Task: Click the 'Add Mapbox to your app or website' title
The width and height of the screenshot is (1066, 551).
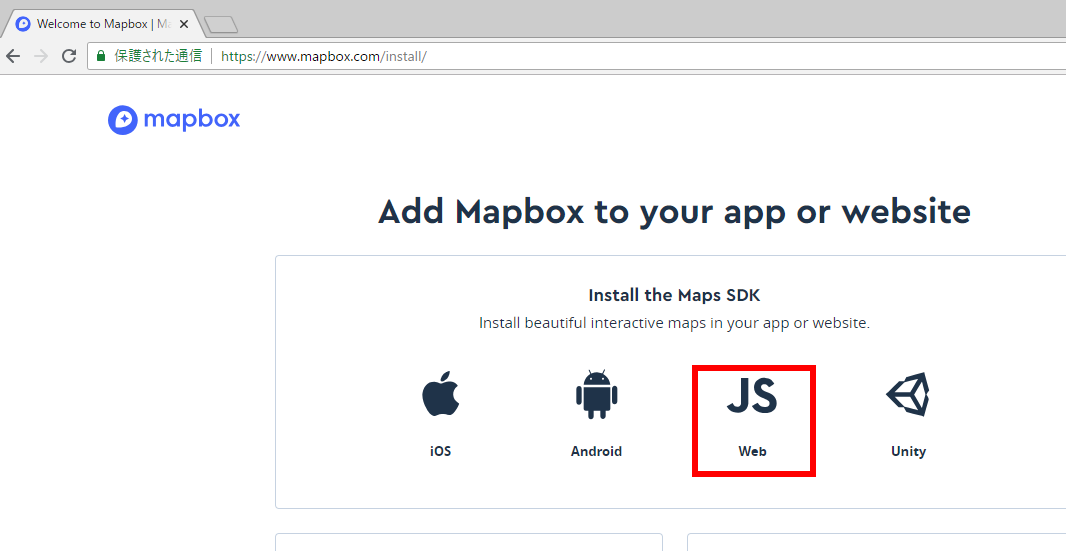Action: [674, 212]
